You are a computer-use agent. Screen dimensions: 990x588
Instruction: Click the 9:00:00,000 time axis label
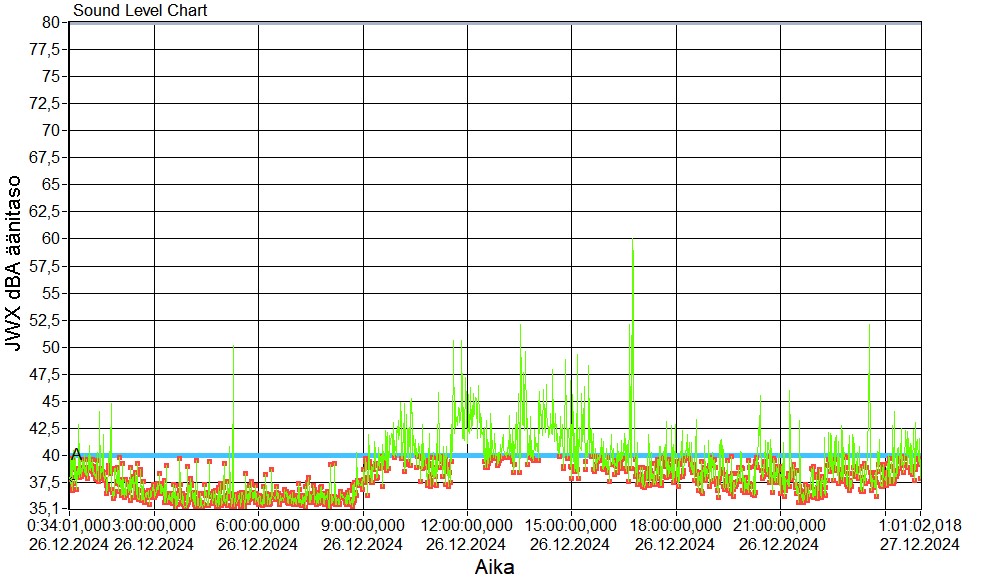363,524
